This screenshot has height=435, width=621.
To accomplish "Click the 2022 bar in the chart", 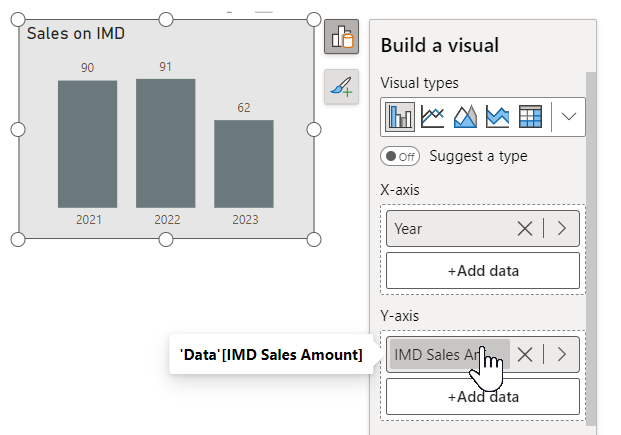I will (x=165, y=143).
